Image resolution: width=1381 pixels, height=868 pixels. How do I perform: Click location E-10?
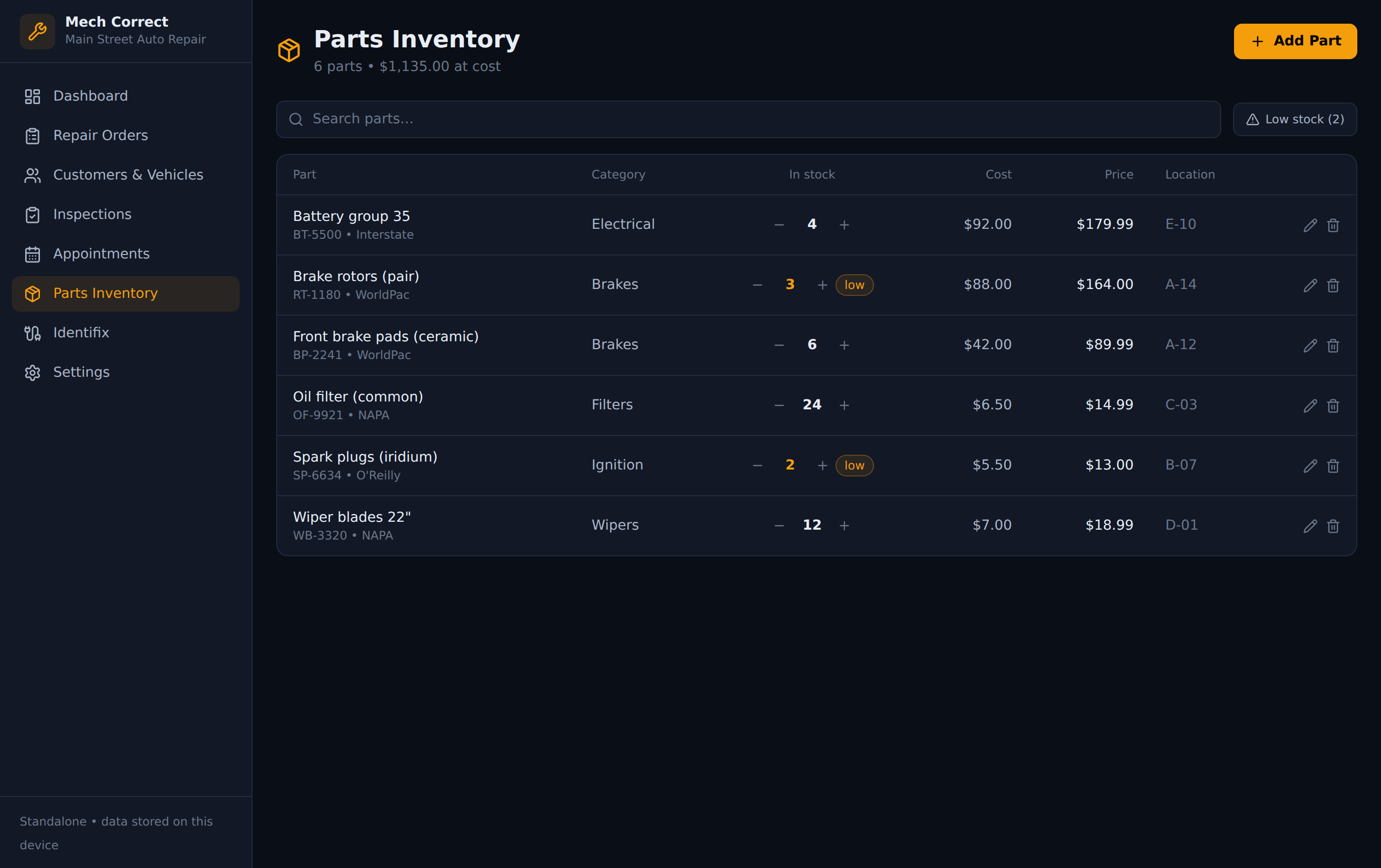click(1180, 224)
